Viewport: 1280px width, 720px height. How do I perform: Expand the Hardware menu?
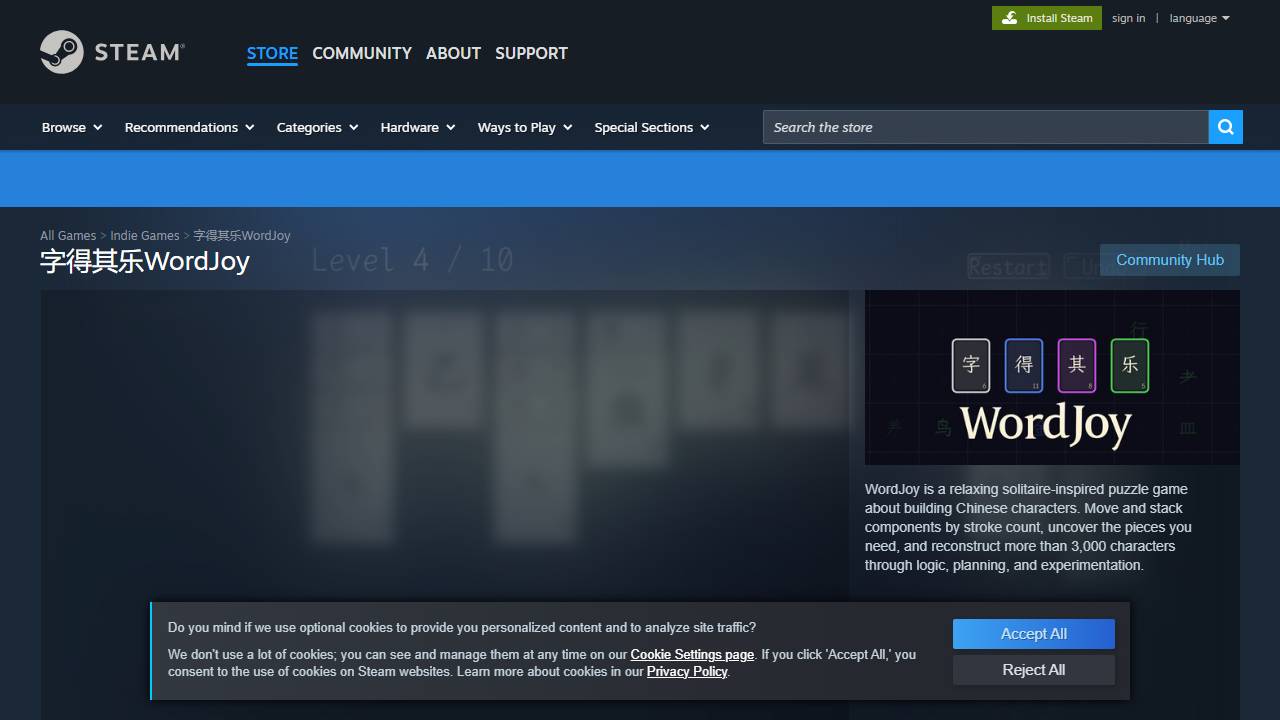coord(418,127)
